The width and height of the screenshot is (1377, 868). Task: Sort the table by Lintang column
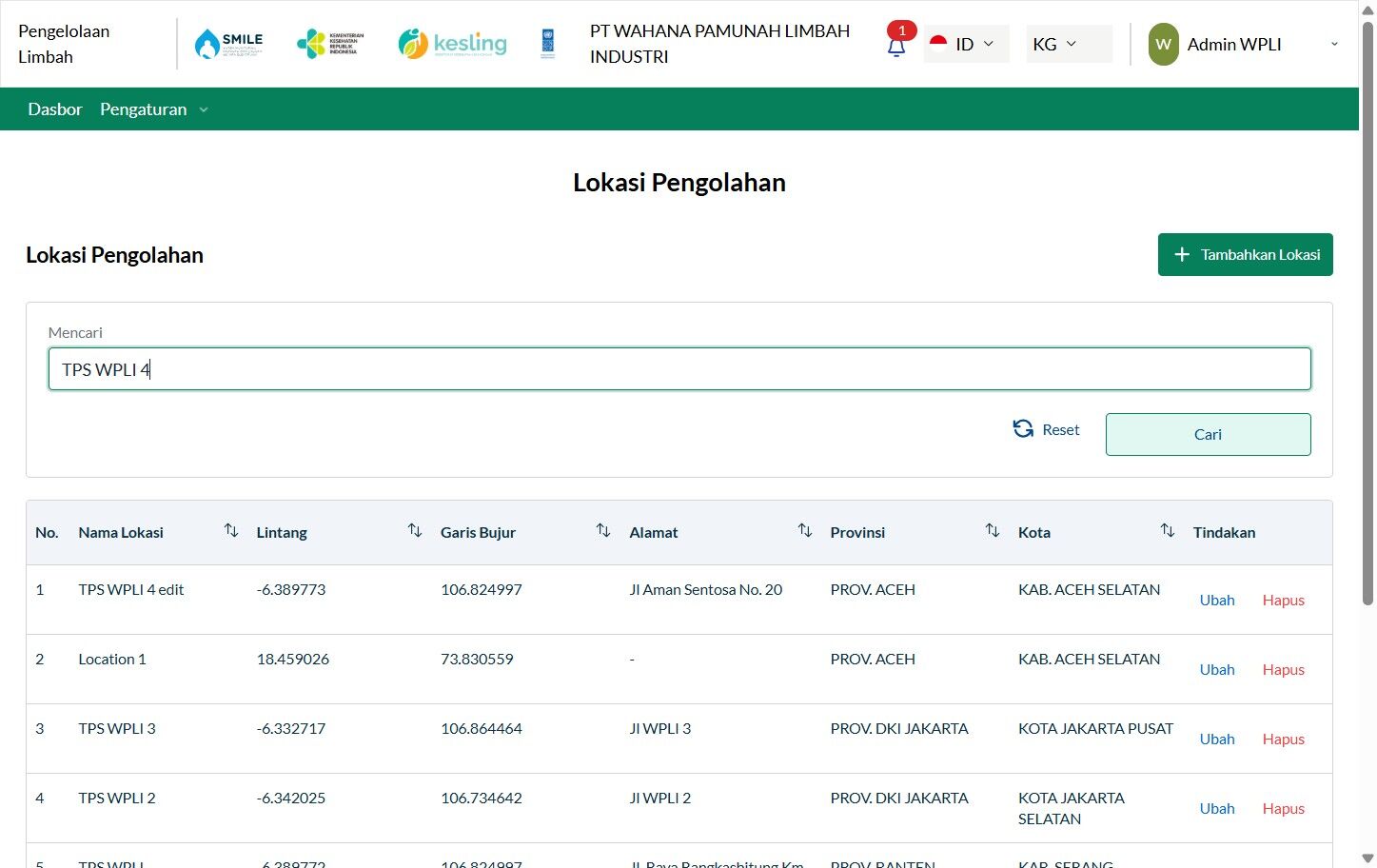click(414, 531)
